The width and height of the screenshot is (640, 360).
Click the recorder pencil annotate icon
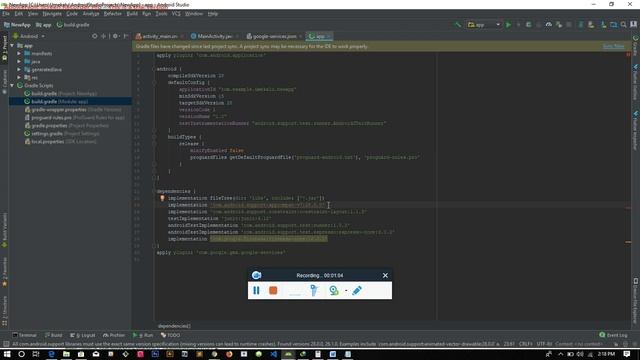pos(357,290)
